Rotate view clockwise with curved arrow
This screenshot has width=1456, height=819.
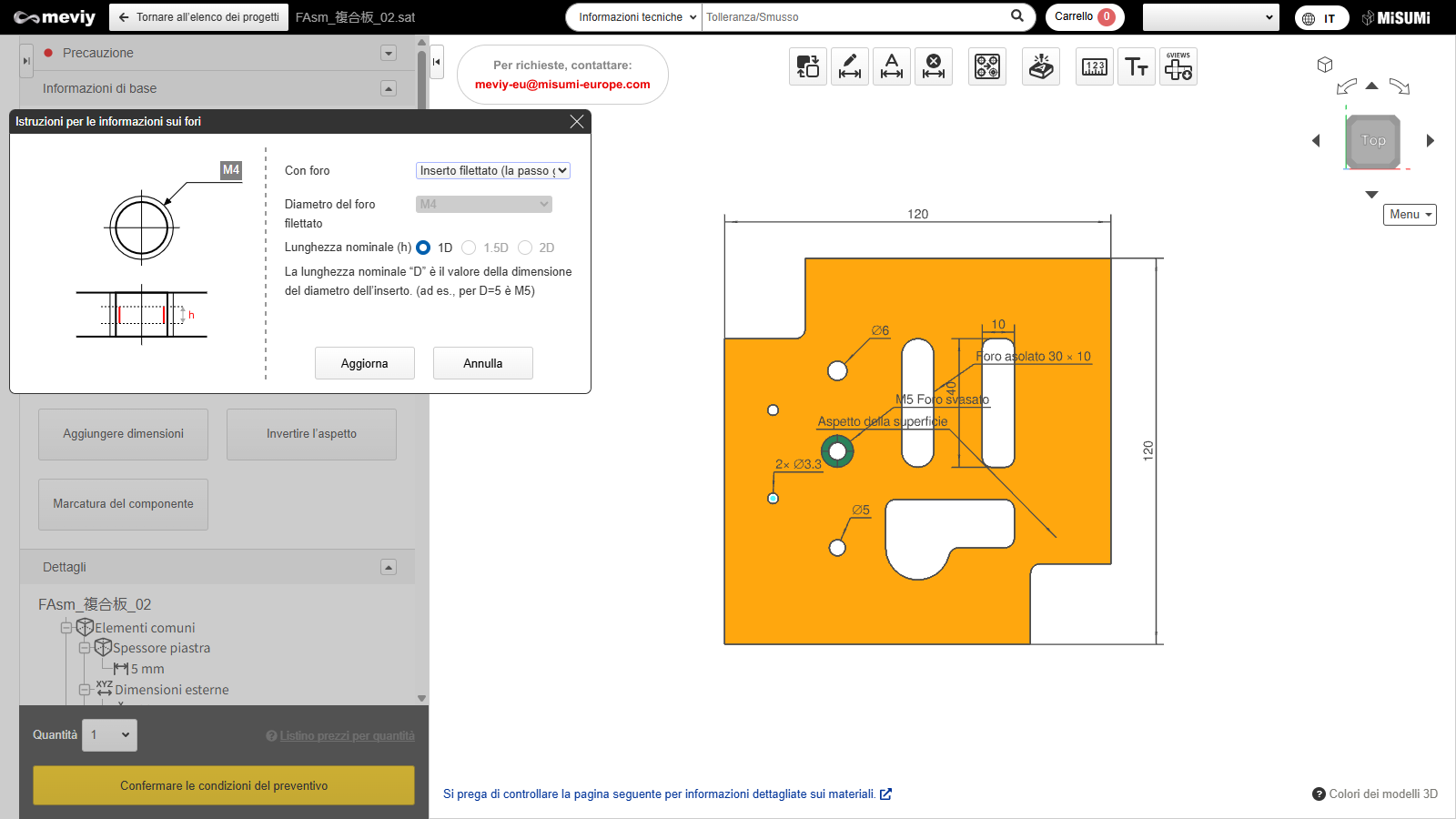pyautogui.click(x=1400, y=87)
